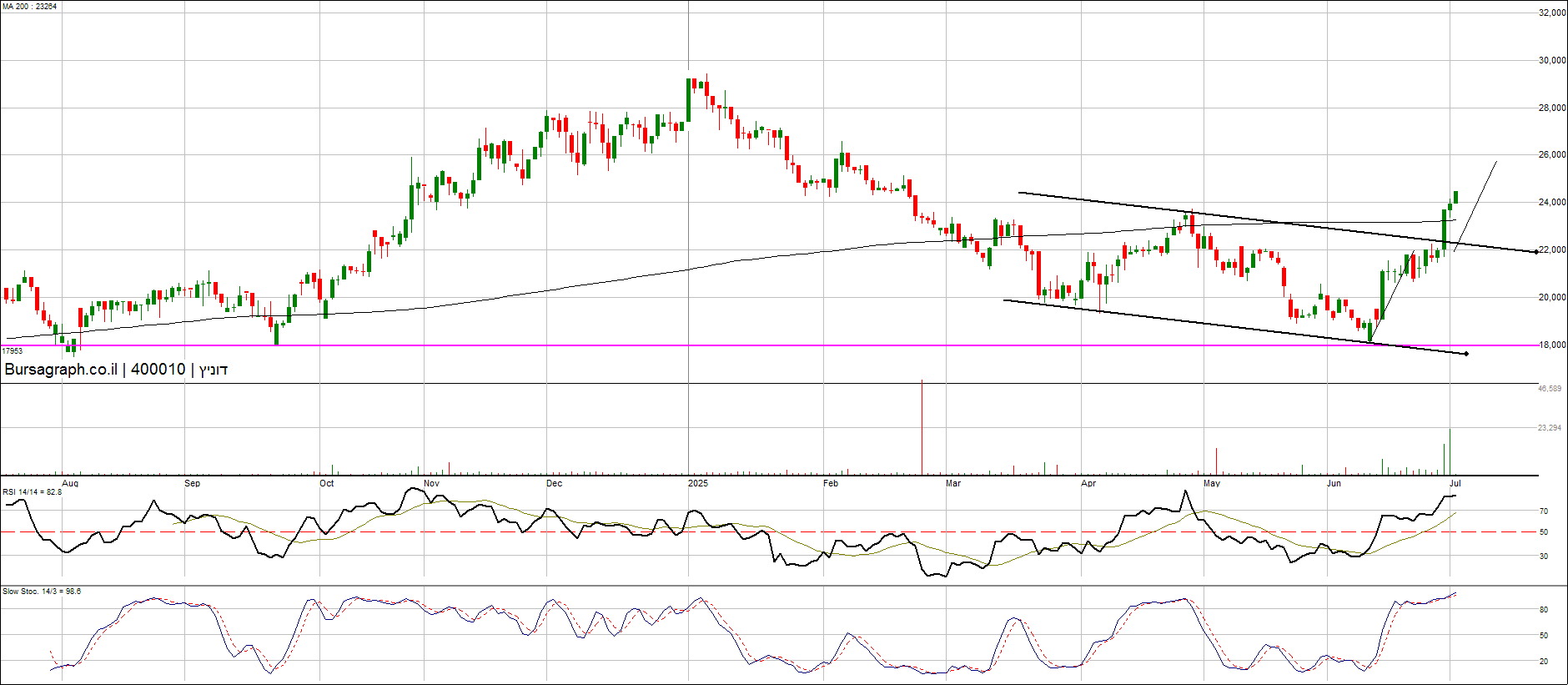Click the May label on time axis

point(1211,484)
